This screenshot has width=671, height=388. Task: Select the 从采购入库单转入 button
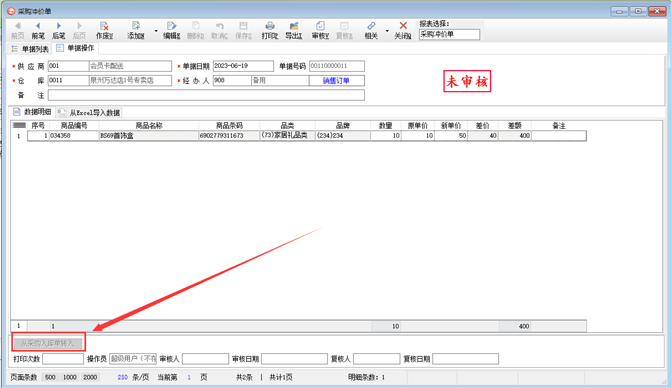click(47, 343)
